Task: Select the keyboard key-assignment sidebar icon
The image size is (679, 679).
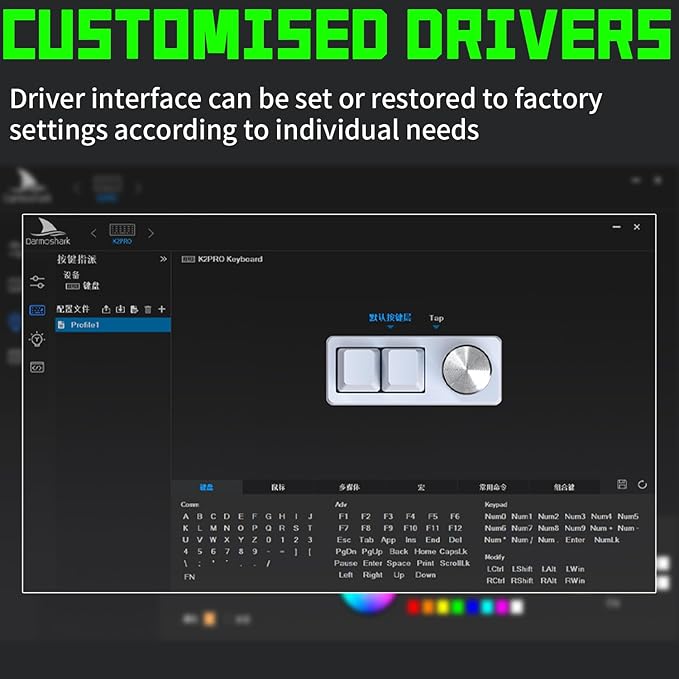Action: (37, 310)
